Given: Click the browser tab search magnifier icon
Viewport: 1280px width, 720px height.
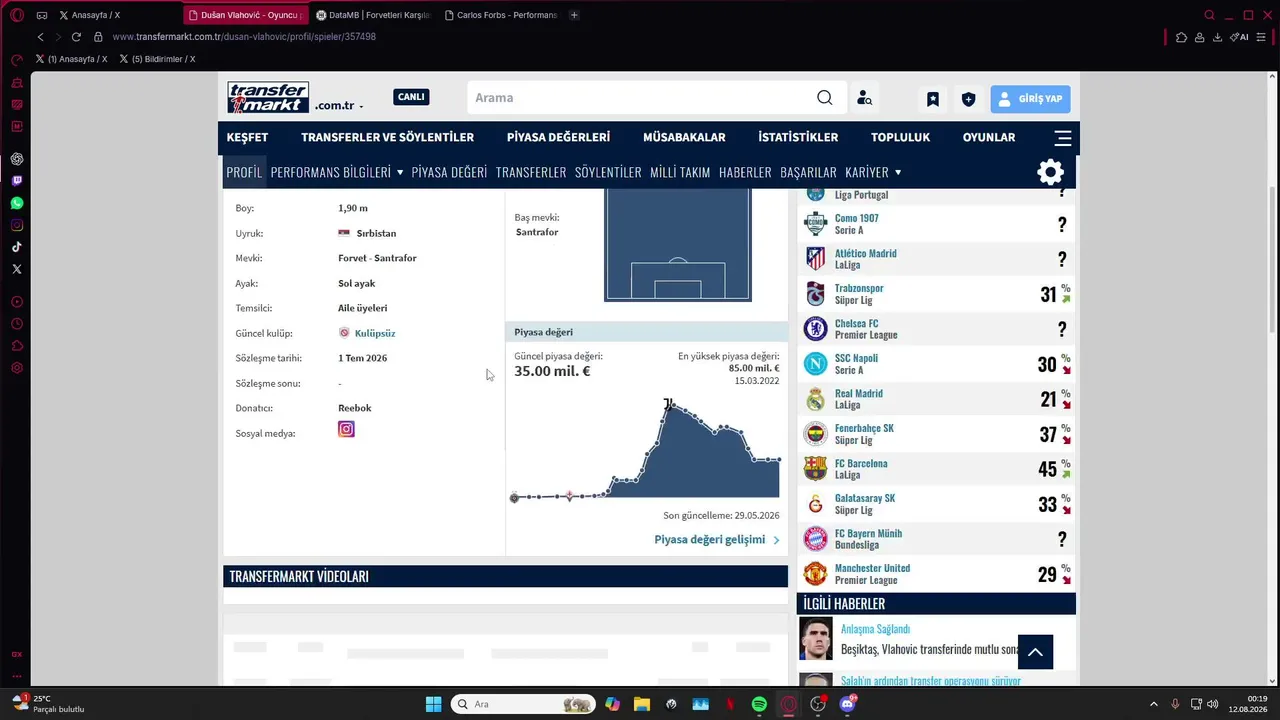Looking at the screenshot, I should (x=1210, y=15).
